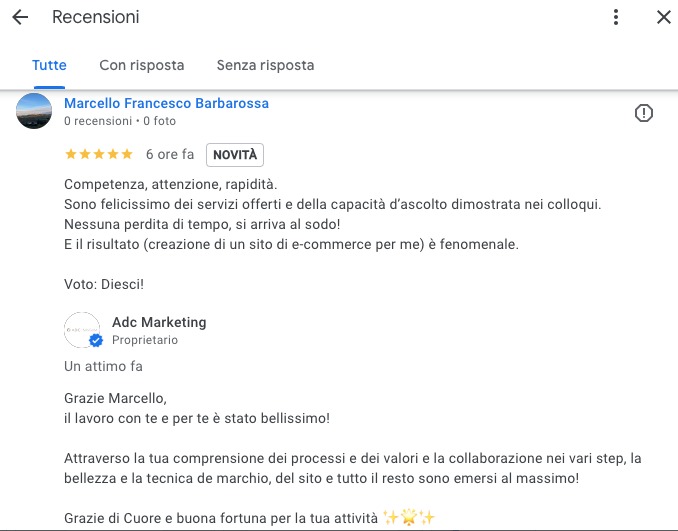Go back using the left arrow
The width and height of the screenshot is (678, 531).
pyautogui.click(x=20, y=17)
